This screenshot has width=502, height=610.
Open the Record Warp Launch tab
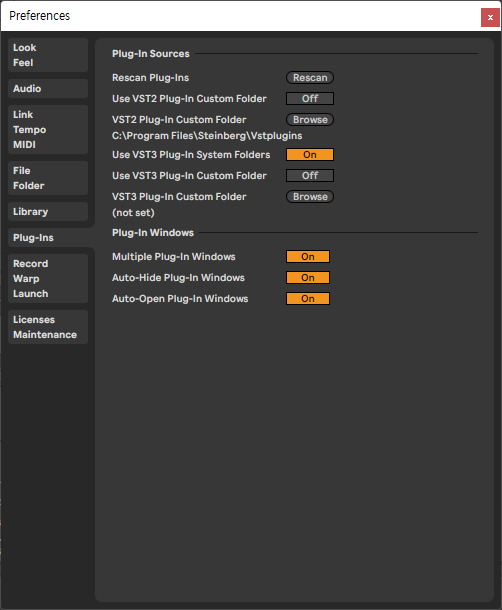click(48, 279)
